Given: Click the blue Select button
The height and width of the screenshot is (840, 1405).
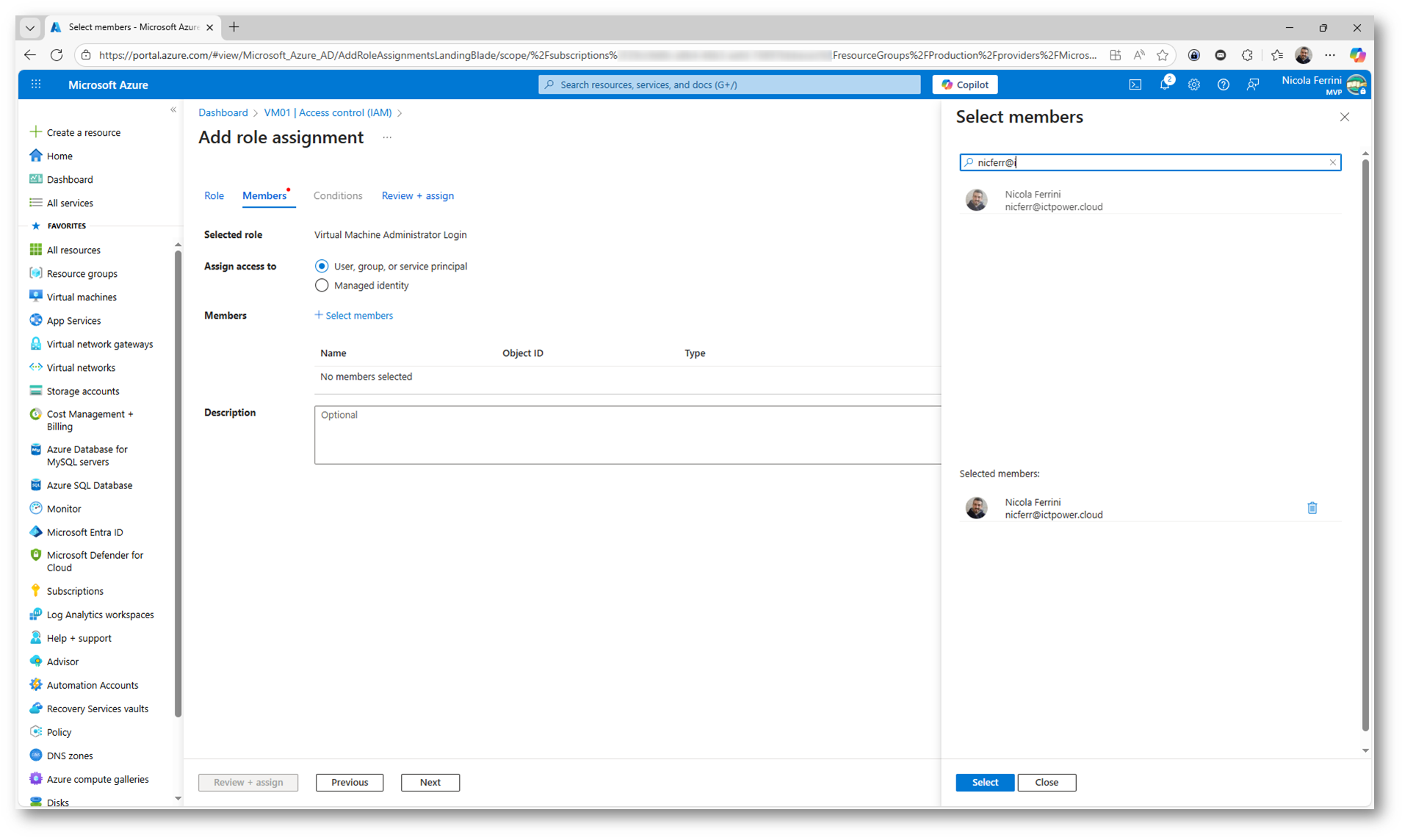Looking at the screenshot, I should pos(984,782).
